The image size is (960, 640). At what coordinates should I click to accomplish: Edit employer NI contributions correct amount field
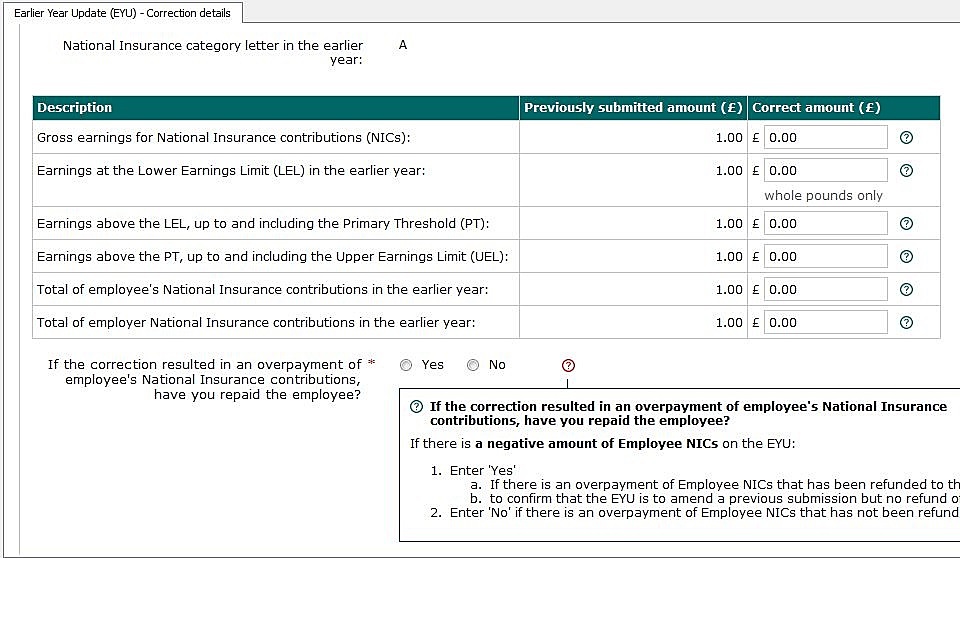[x=825, y=323]
